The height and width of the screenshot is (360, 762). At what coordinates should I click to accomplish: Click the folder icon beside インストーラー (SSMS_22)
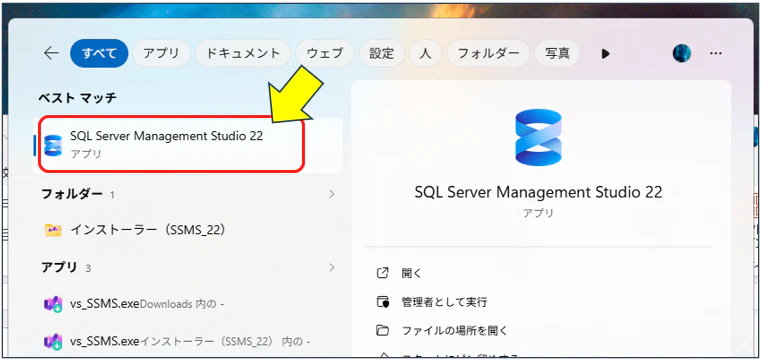(x=53, y=230)
